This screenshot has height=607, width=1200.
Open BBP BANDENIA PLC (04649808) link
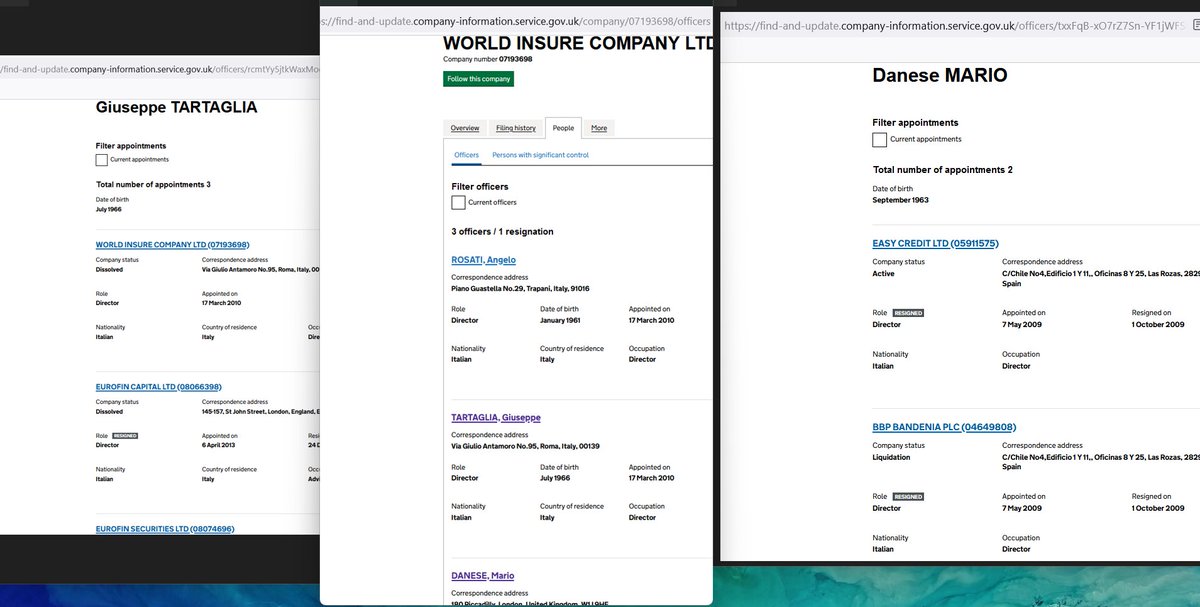click(x=944, y=427)
